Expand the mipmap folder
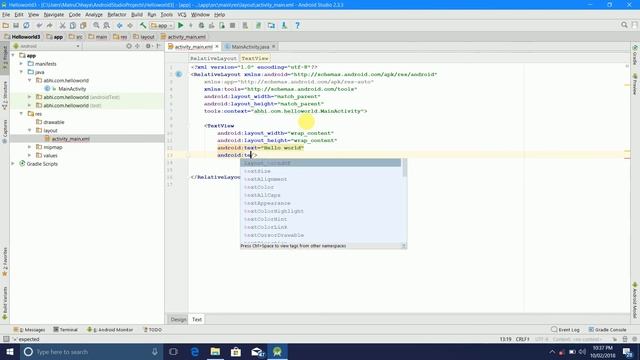Image resolution: width=640 pixels, height=360 pixels. pos(29,147)
